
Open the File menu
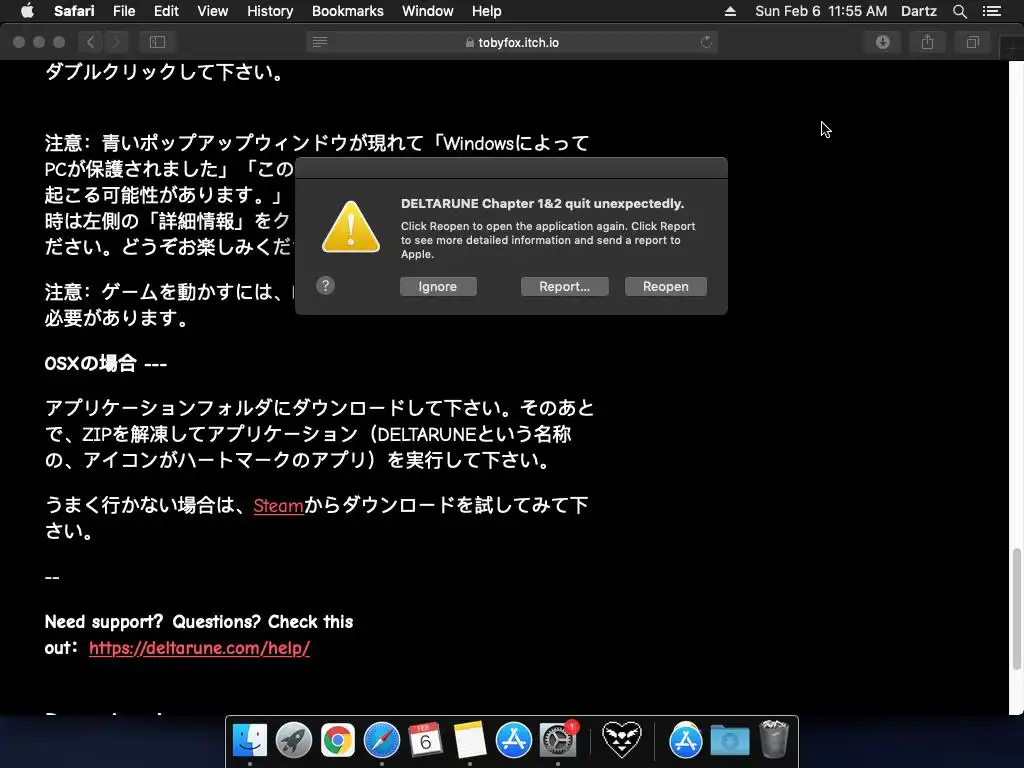[x=123, y=11]
